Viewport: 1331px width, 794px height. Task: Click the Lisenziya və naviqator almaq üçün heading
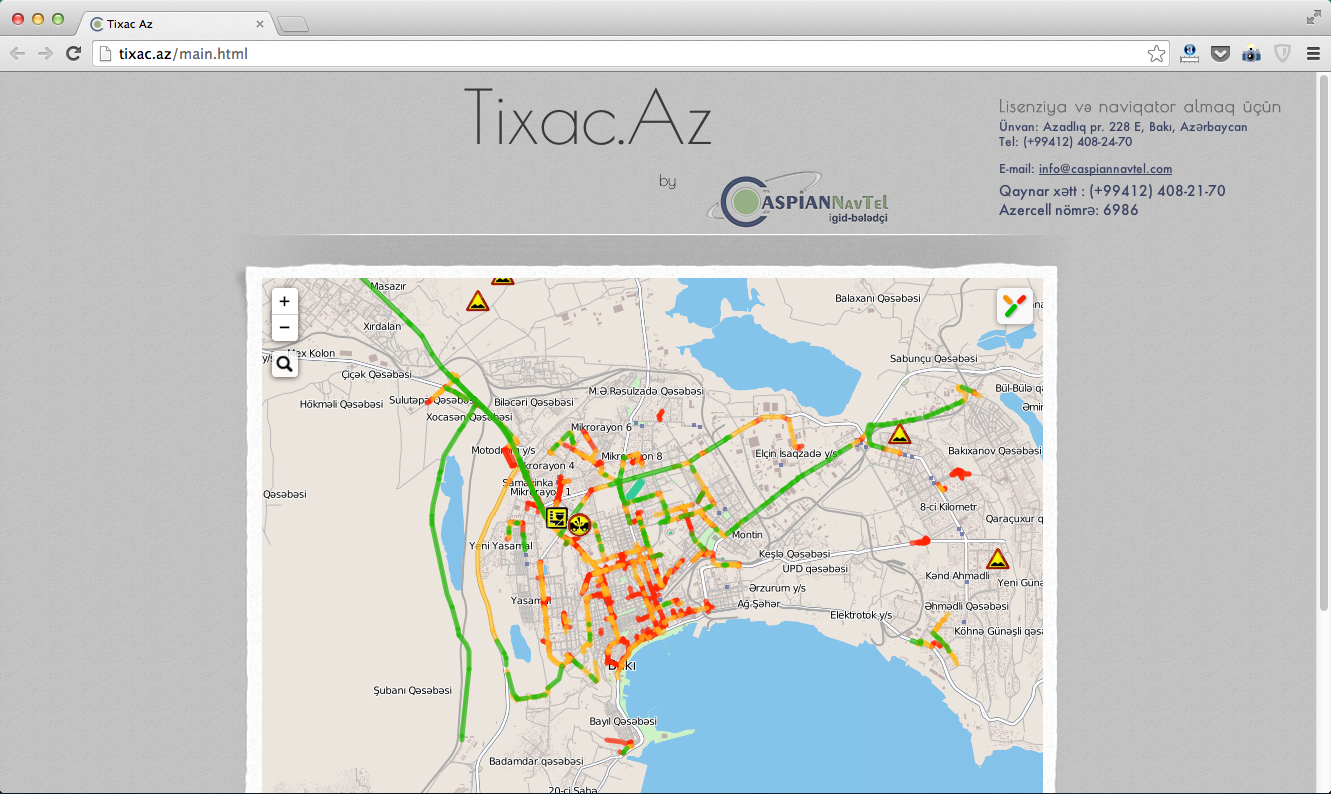coord(1140,107)
